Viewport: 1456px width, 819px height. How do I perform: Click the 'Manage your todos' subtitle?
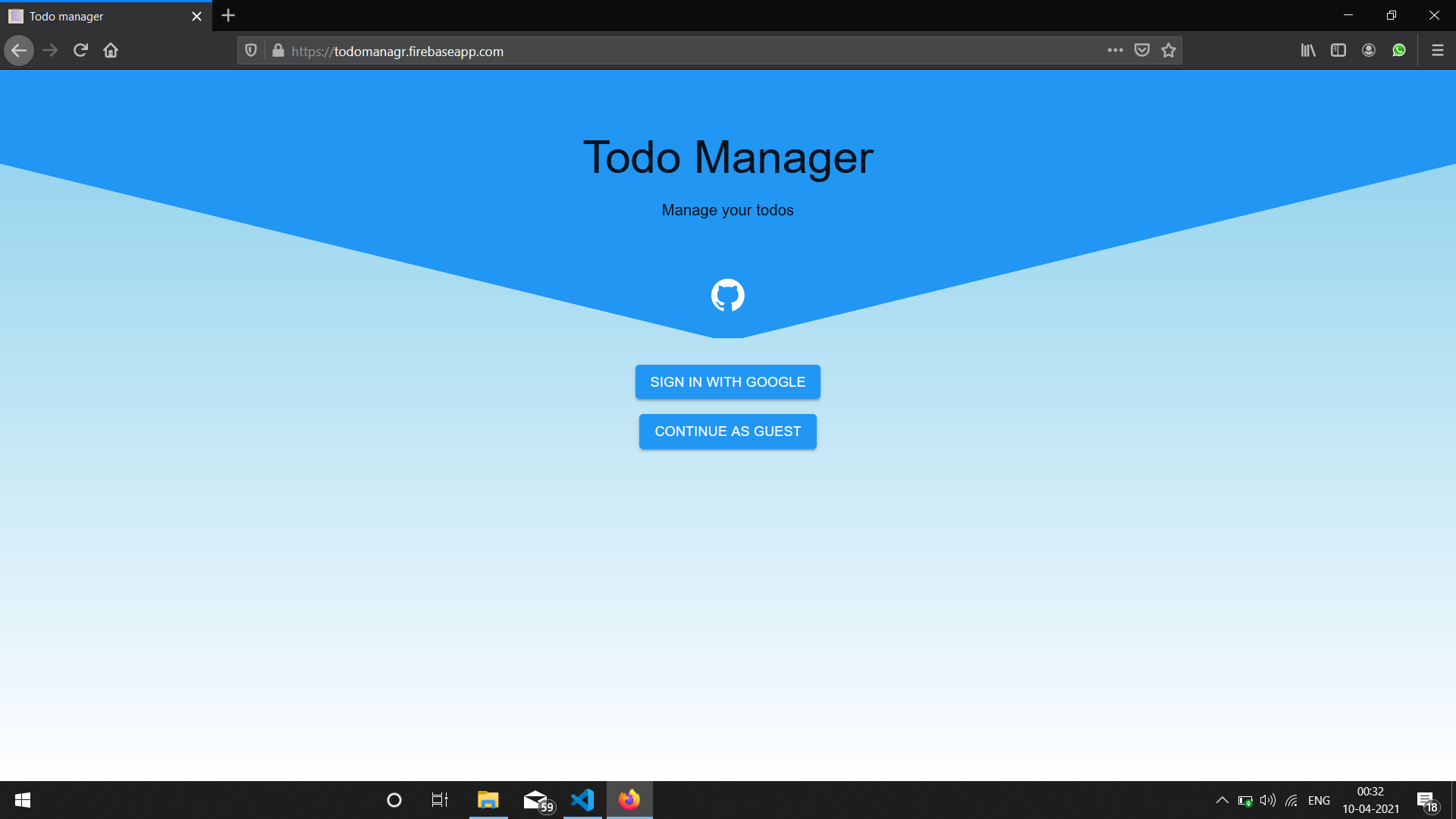pyautogui.click(x=727, y=210)
